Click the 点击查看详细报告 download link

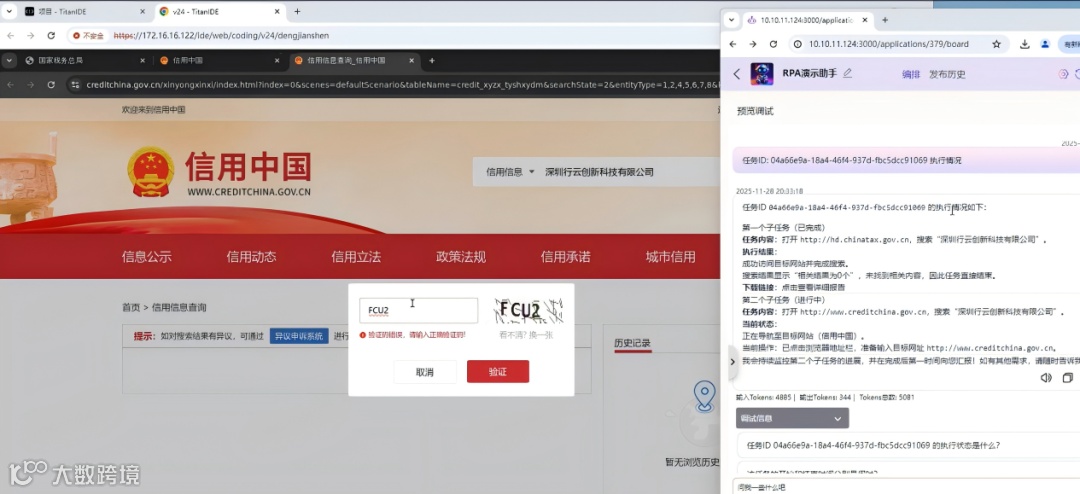(x=814, y=287)
